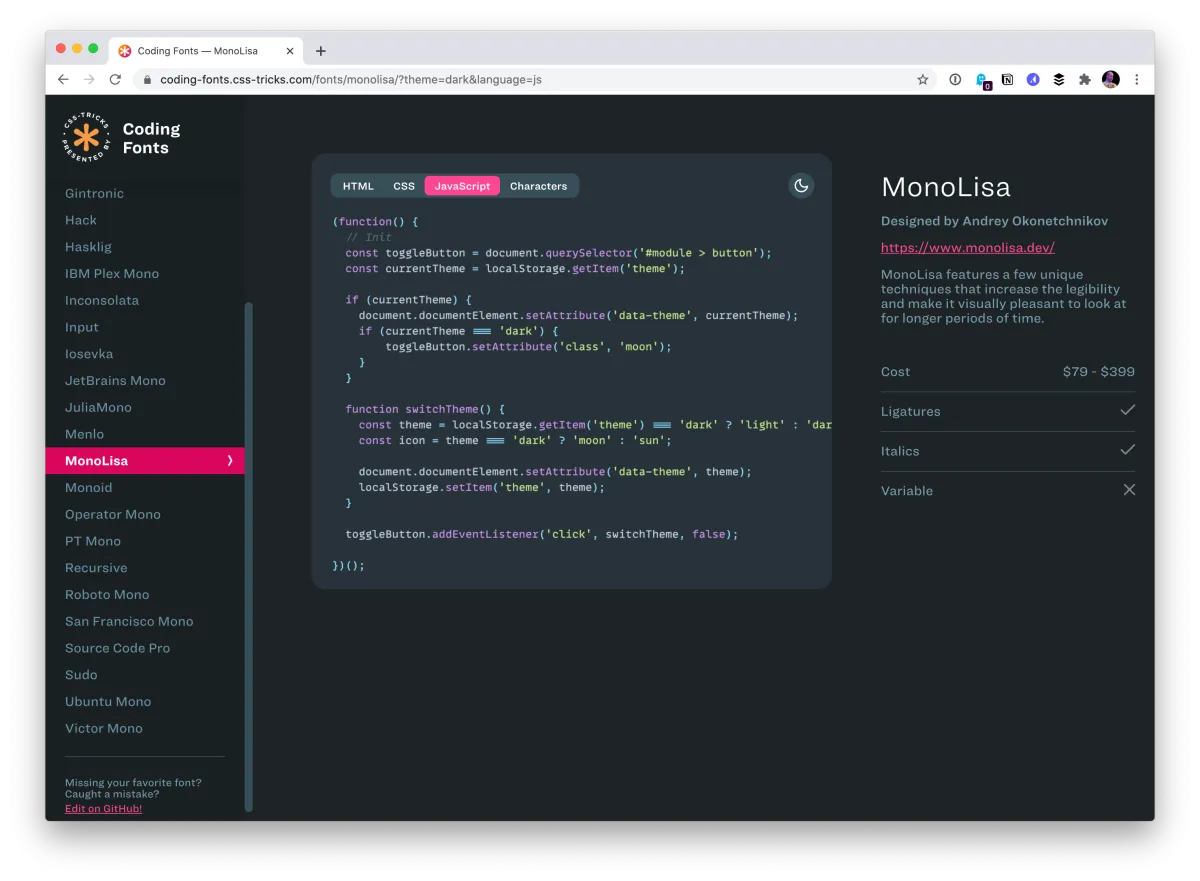Open the Ghostery ghost extension icon
The image size is (1200, 881).
(982, 81)
